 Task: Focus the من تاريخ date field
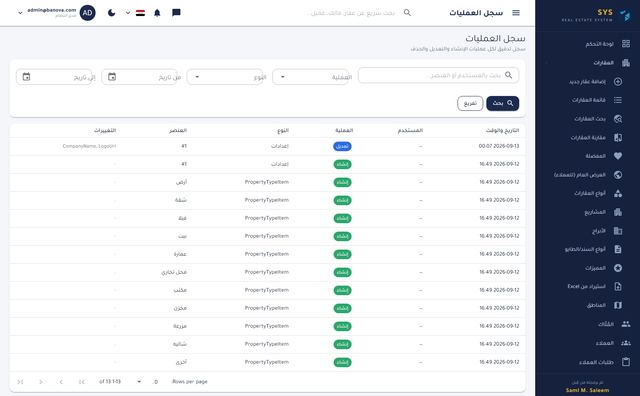tap(141, 77)
